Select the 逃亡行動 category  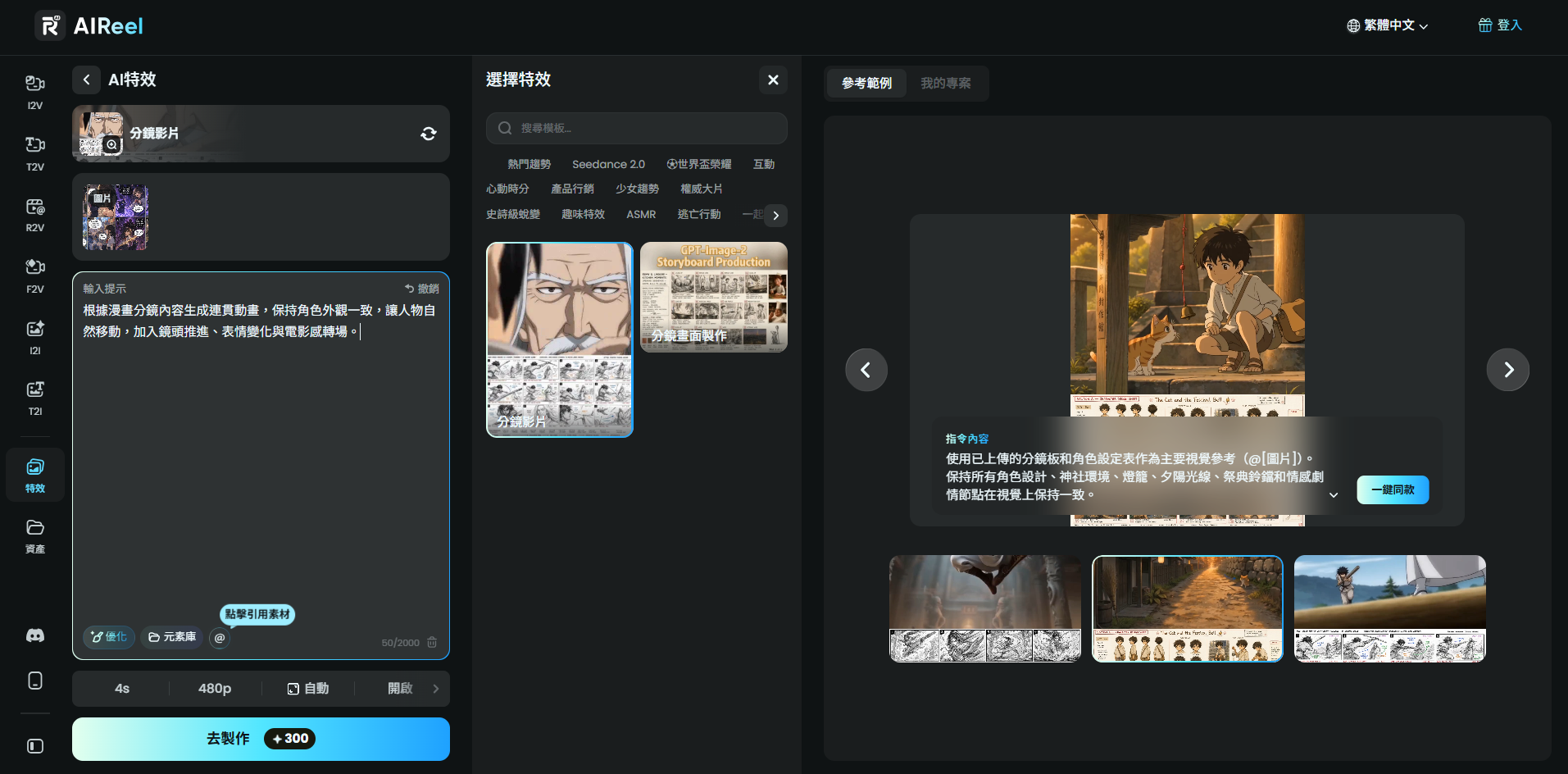[x=699, y=214]
